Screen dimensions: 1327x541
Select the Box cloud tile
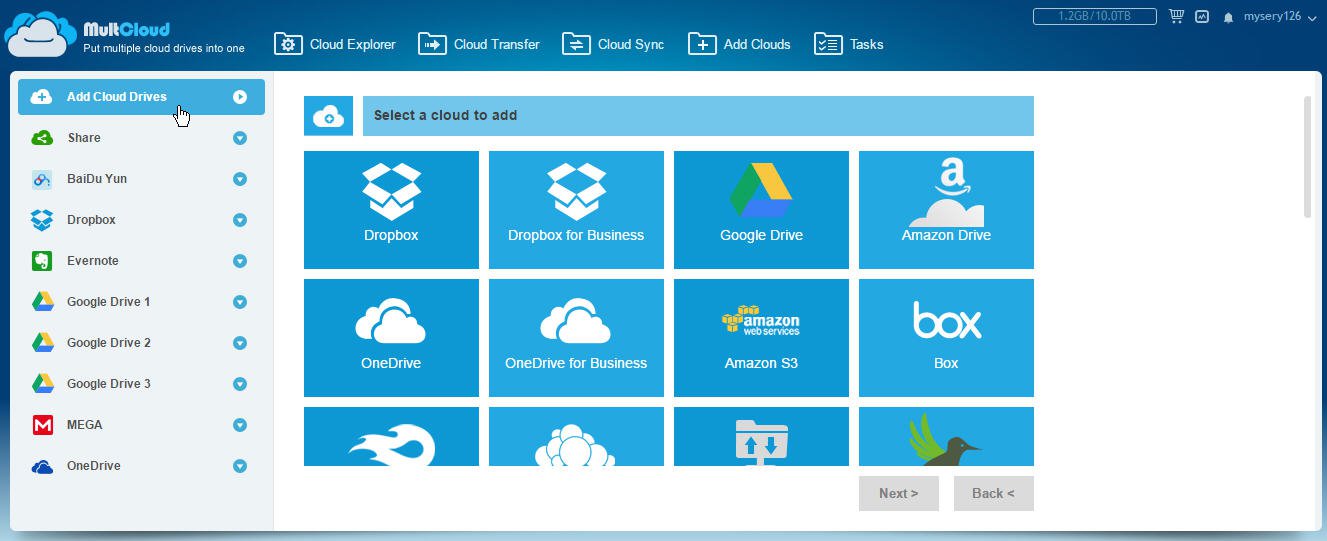[x=946, y=338]
